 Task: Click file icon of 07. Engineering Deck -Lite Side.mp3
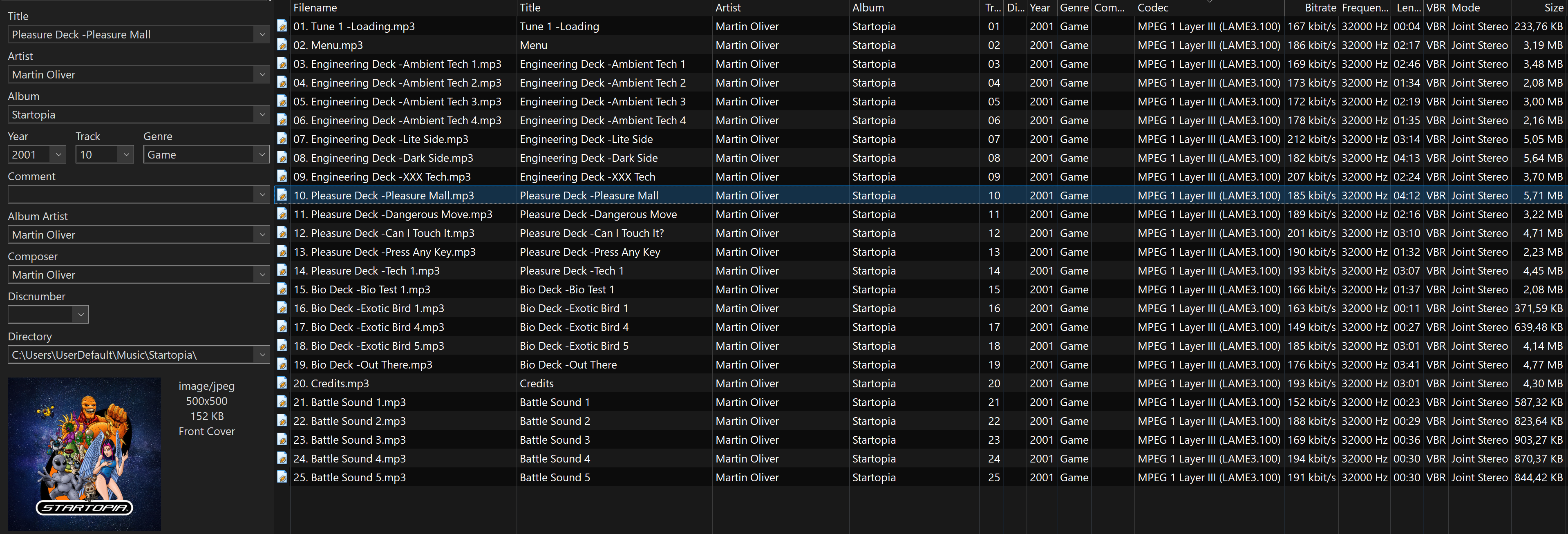coord(282,139)
